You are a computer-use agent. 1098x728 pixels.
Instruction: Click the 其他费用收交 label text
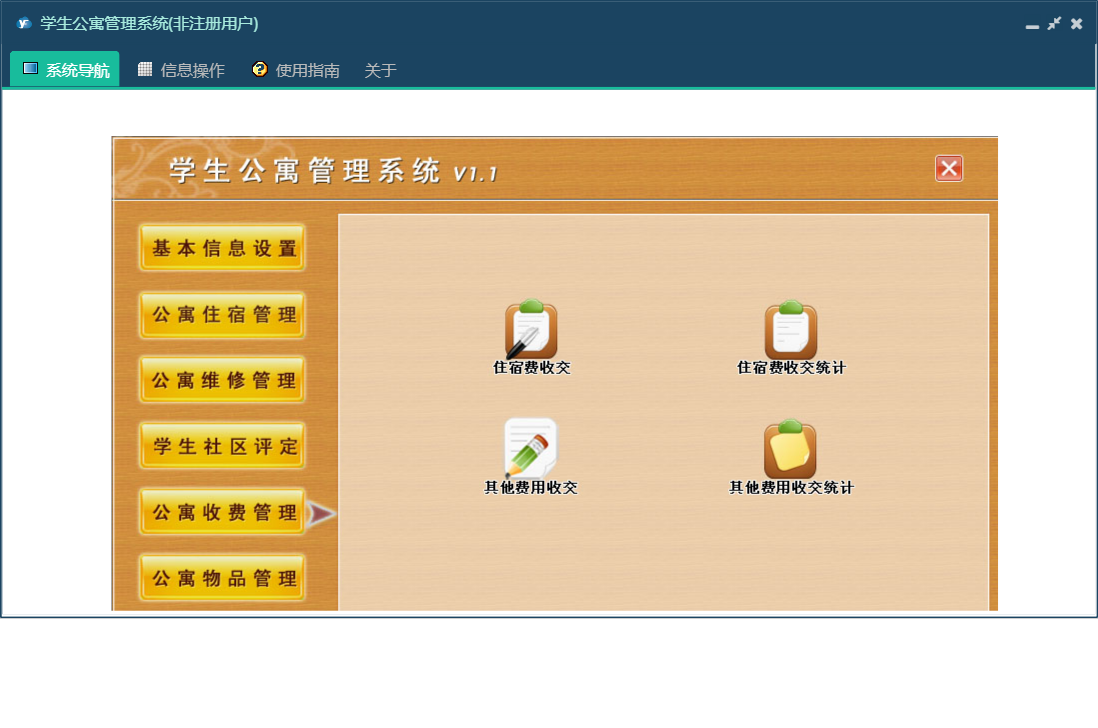(x=531, y=487)
